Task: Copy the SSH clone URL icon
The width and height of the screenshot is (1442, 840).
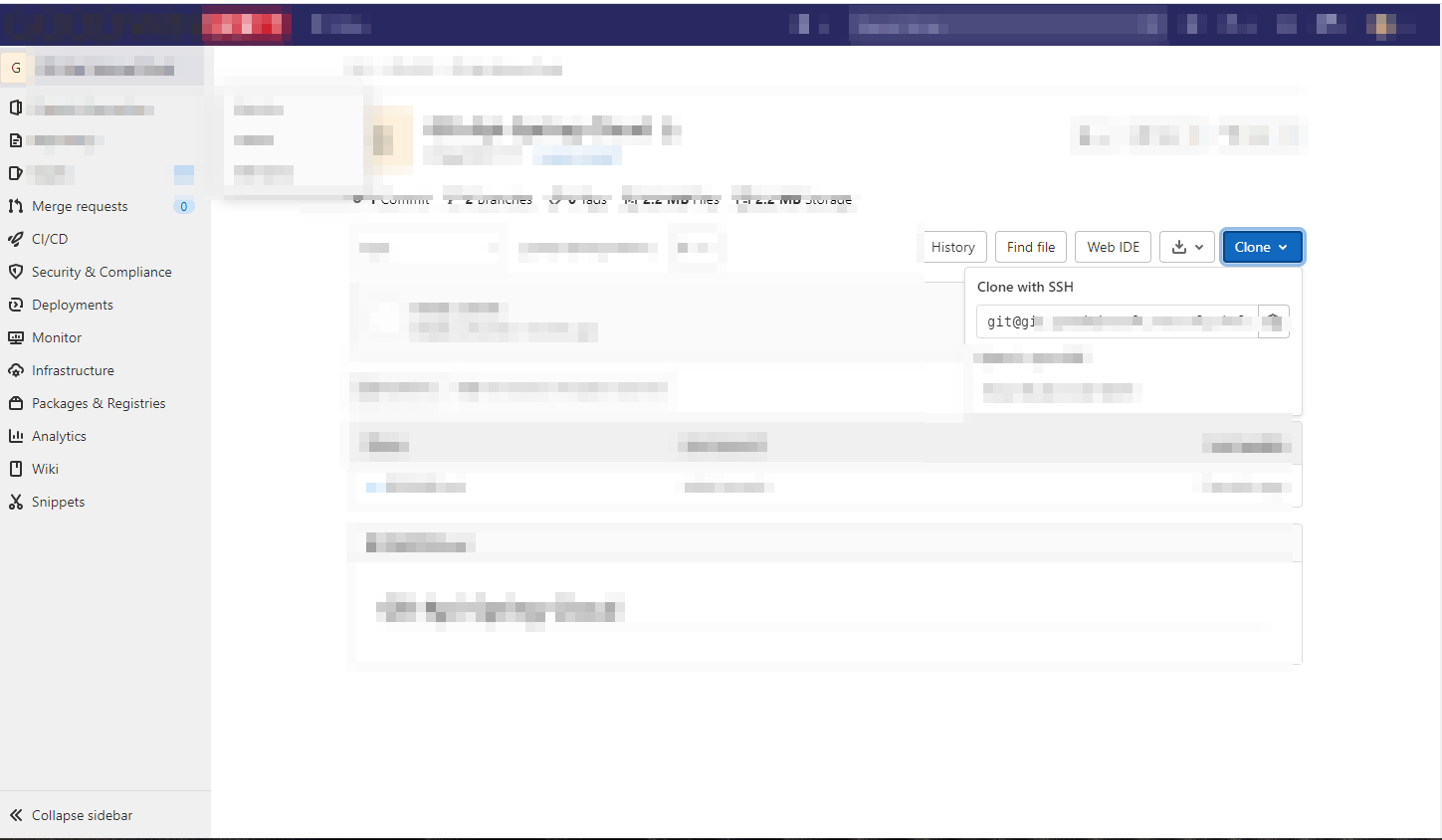Action: (x=1274, y=320)
